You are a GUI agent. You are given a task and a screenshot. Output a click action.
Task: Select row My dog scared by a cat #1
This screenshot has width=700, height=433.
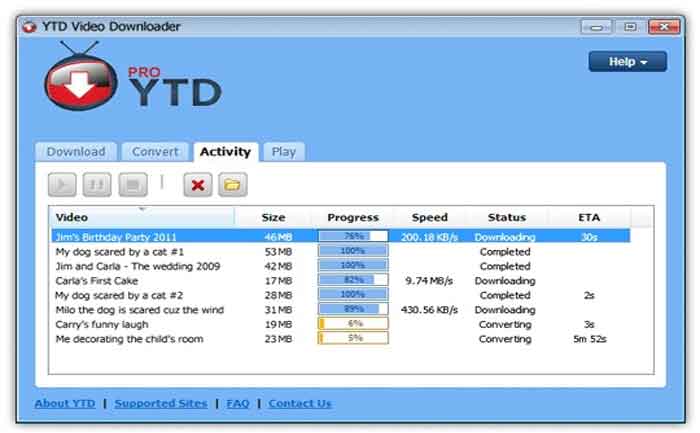341,252
